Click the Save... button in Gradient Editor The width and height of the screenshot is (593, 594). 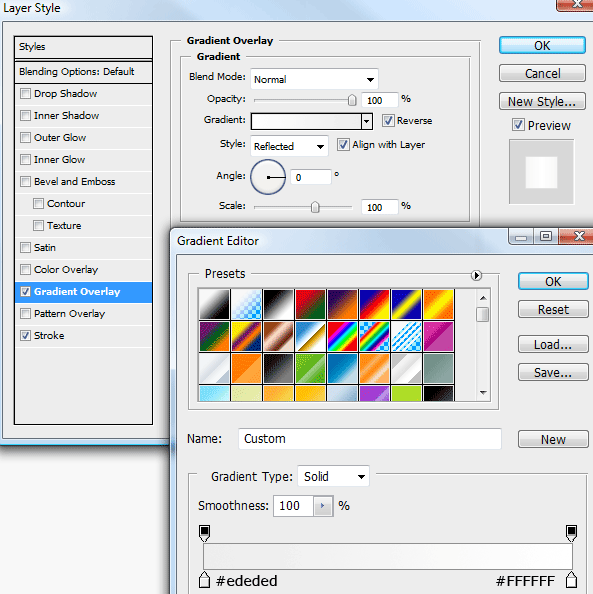click(x=553, y=372)
